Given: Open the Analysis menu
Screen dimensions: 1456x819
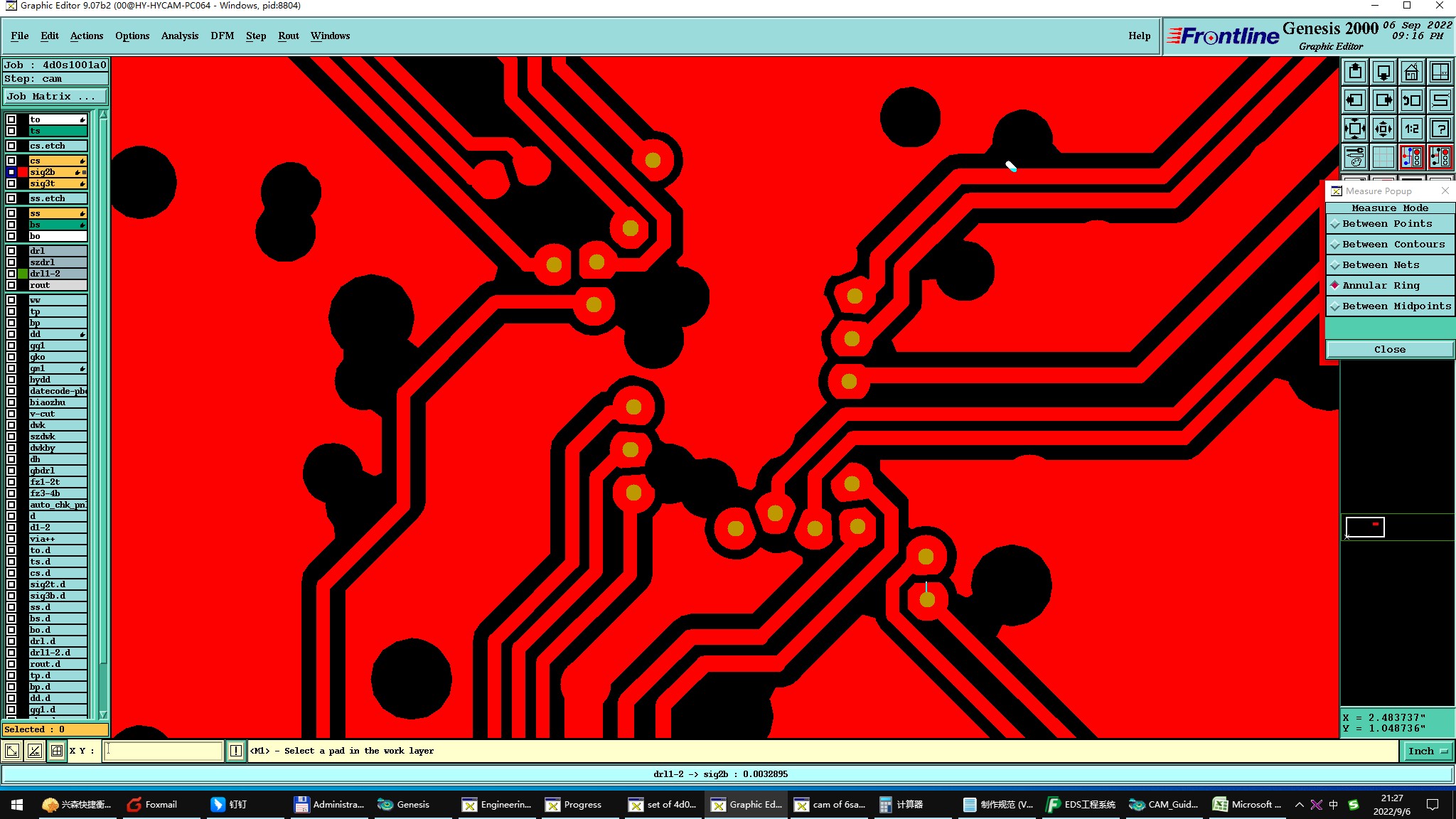Looking at the screenshot, I should pos(180,36).
